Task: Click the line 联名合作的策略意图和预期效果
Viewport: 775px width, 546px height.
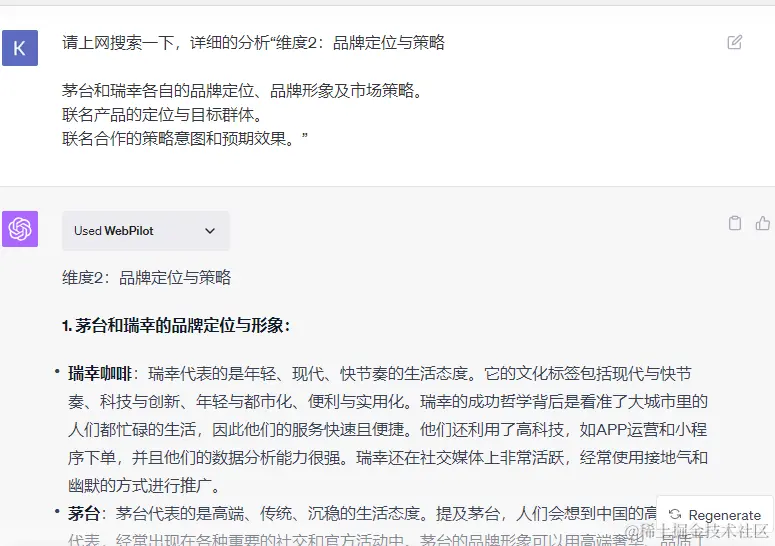Action: coord(184,138)
